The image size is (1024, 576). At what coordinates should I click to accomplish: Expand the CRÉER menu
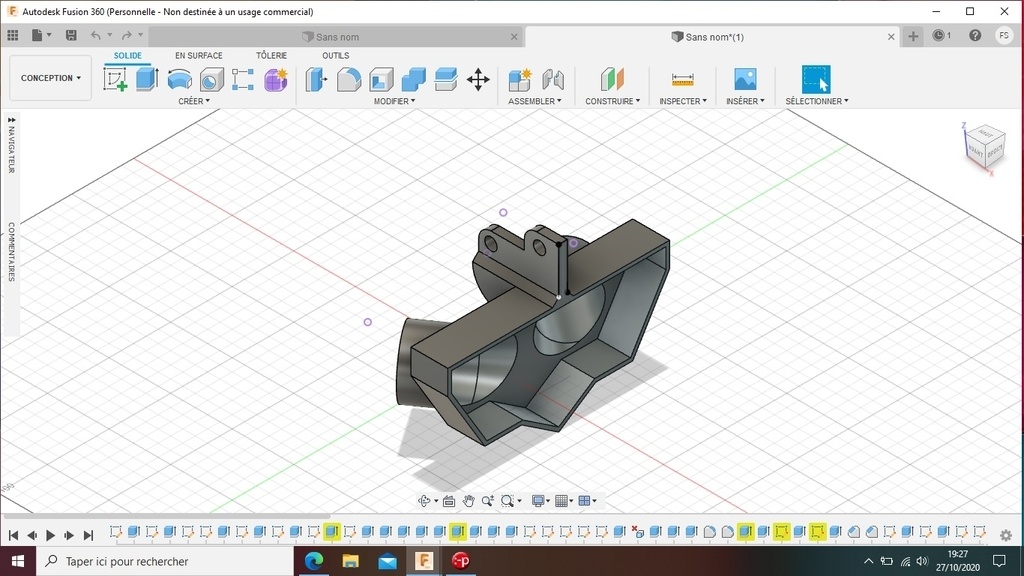[194, 101]
